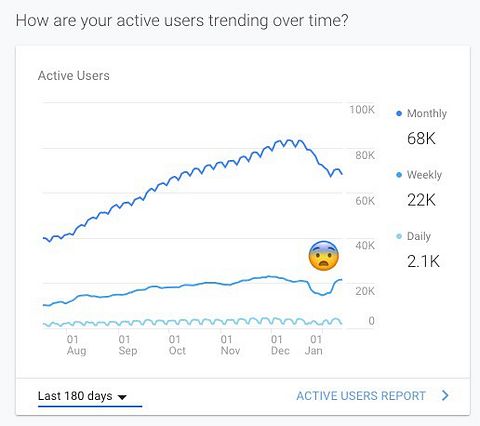Click the 01 Dec axis marker
480x426 pixels.
click(280, 345)
